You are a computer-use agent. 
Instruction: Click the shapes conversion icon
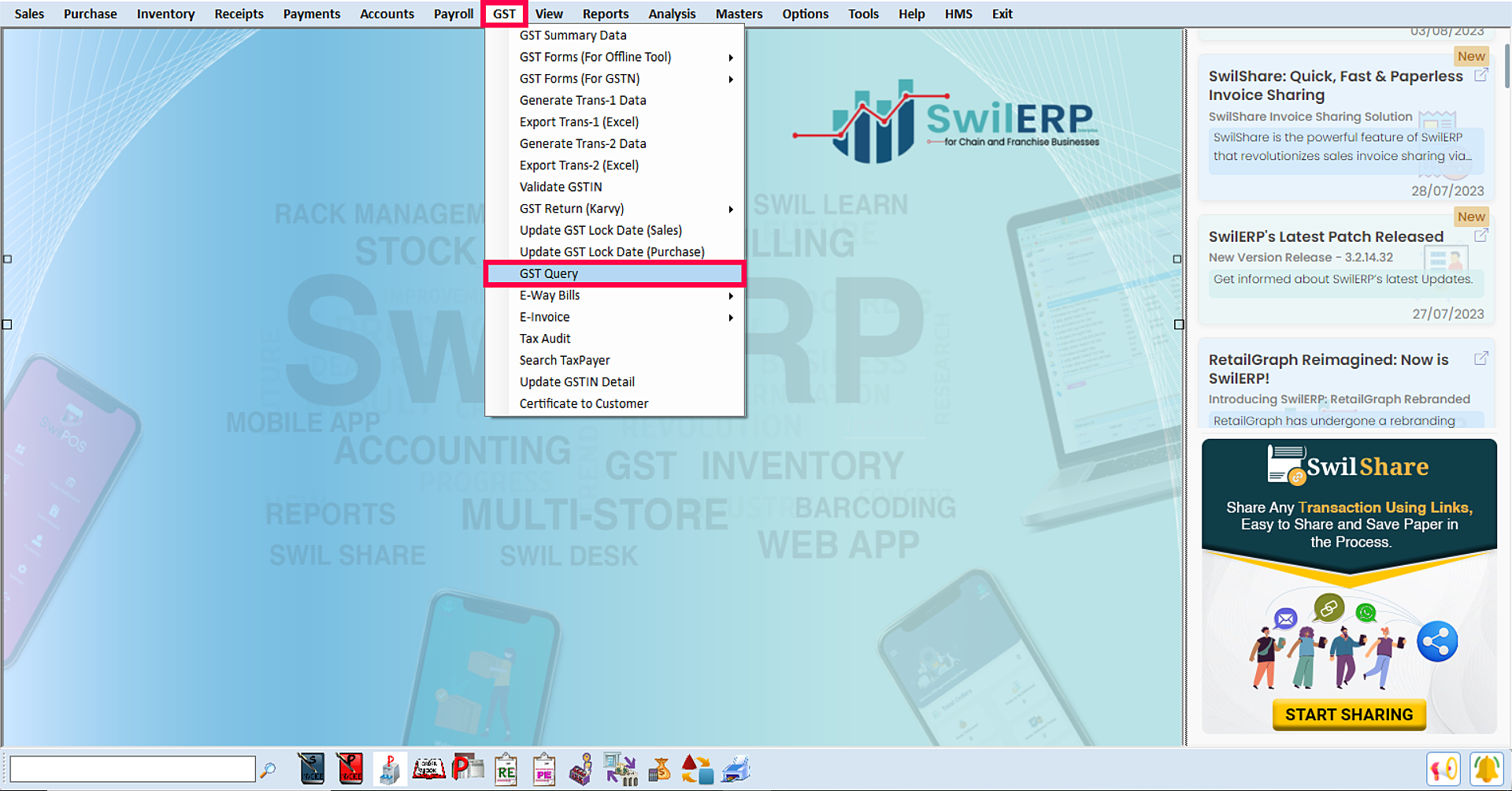[x=697, y=770]
